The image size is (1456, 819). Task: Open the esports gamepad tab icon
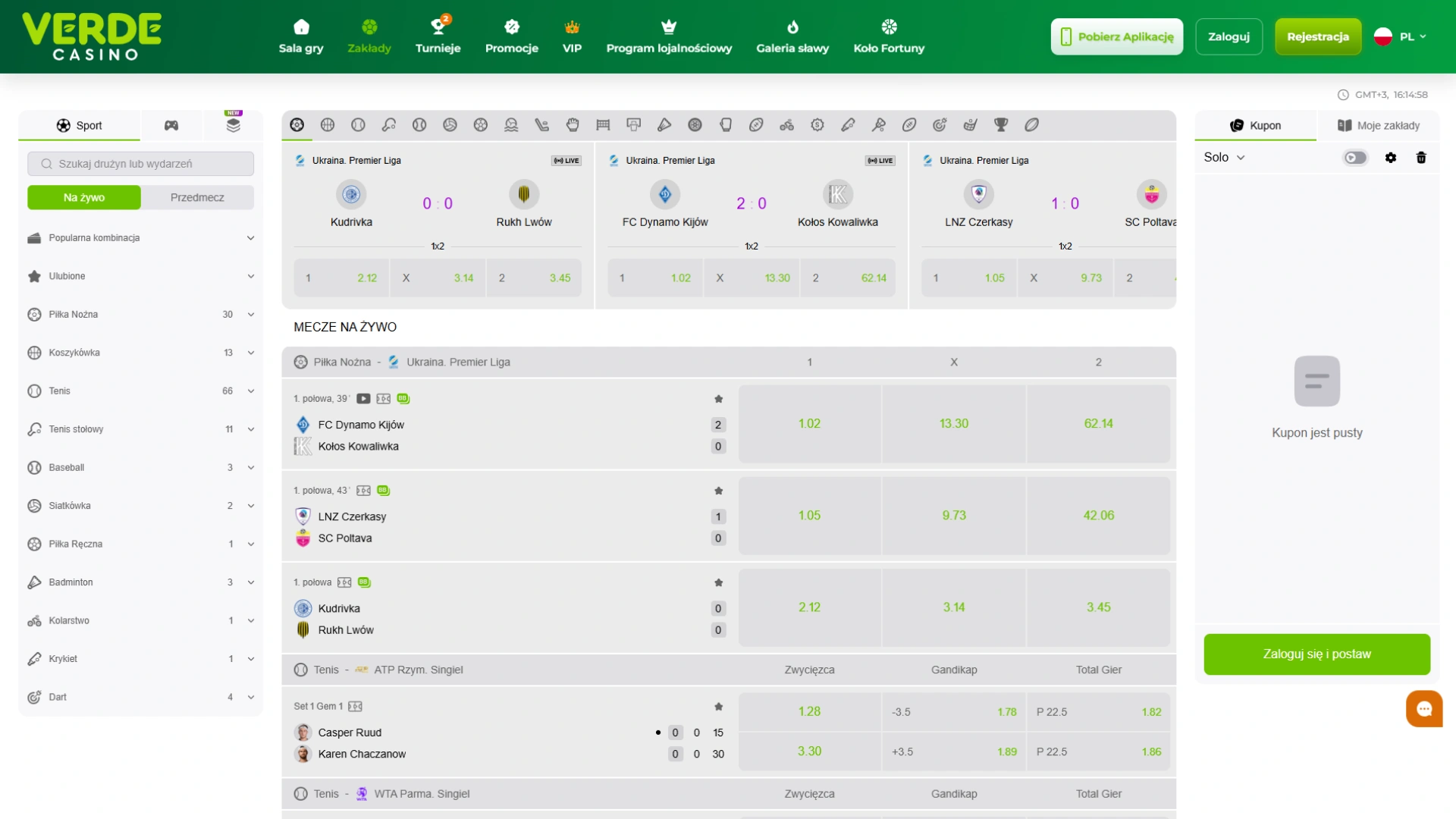171,126
